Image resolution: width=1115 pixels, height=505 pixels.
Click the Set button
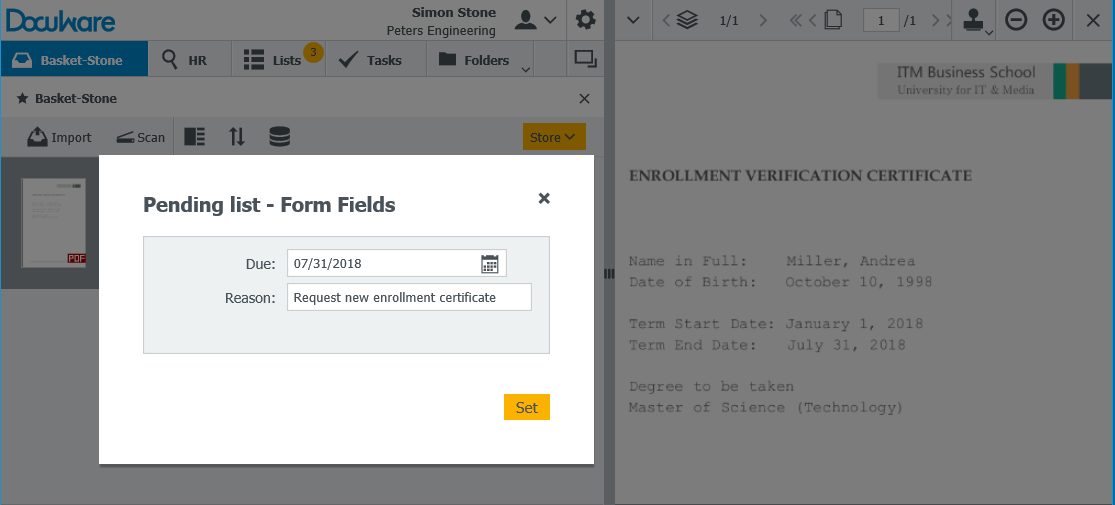526,407
